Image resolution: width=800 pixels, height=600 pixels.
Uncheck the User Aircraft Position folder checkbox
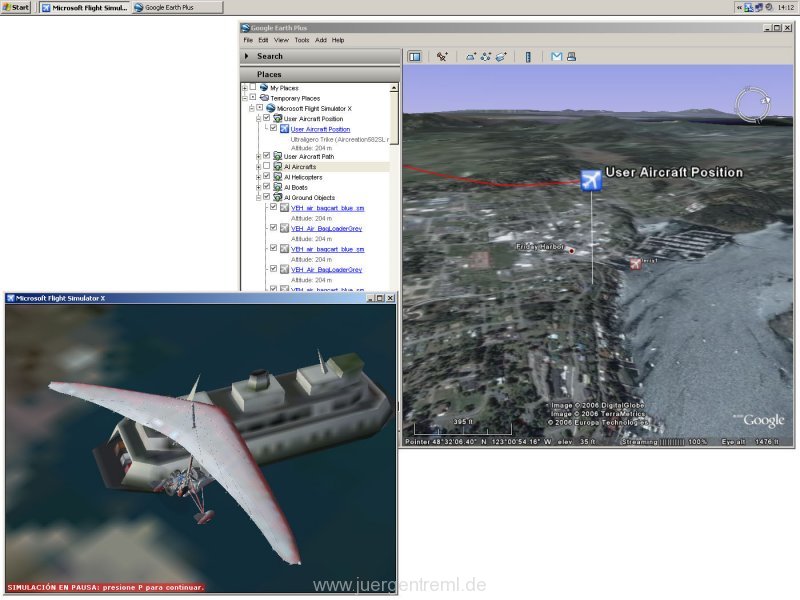[267, 118]
